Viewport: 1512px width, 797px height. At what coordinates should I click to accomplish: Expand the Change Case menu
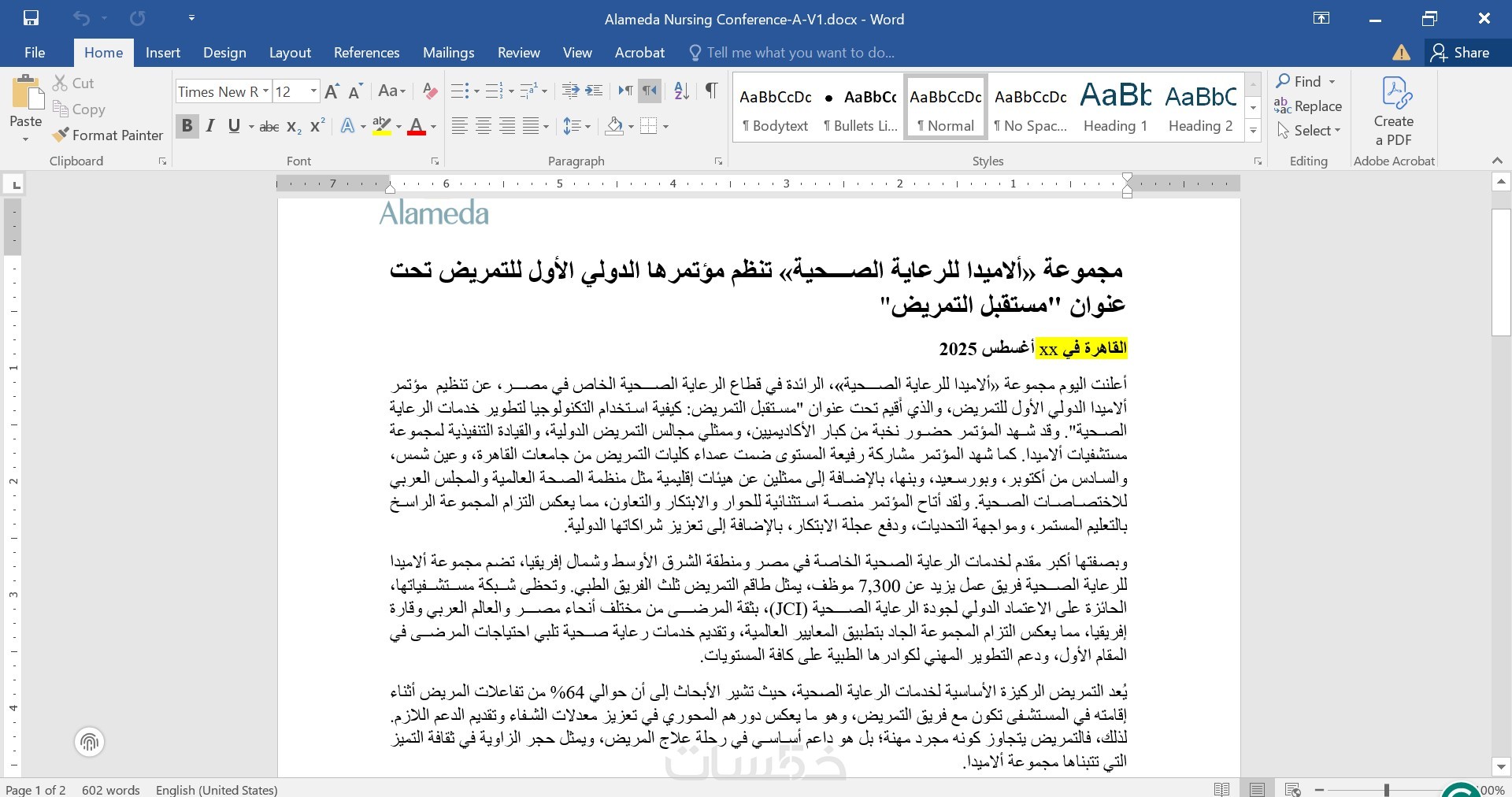click(392, 91)
